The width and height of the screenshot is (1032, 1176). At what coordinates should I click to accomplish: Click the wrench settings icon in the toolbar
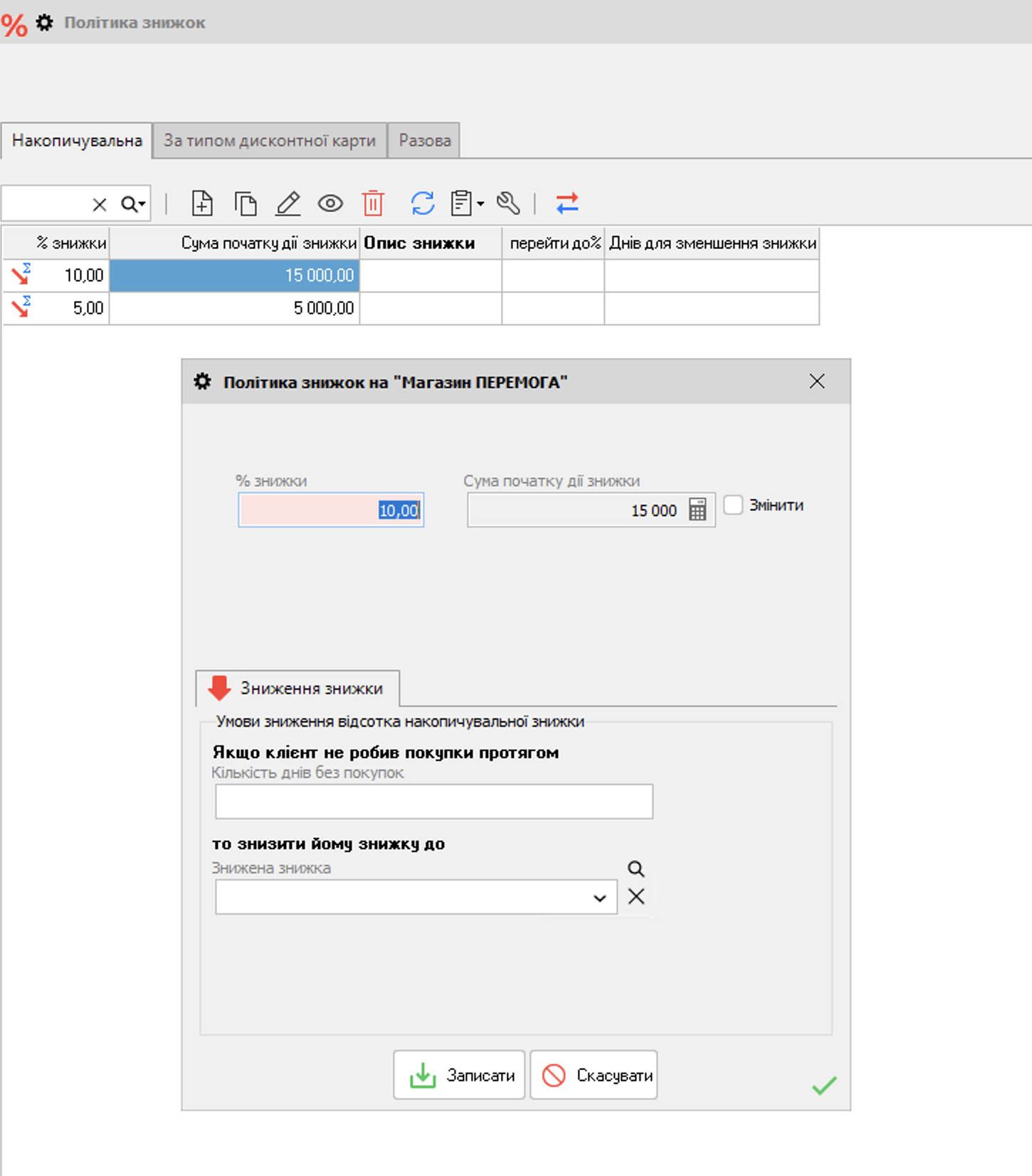[508, 204]
